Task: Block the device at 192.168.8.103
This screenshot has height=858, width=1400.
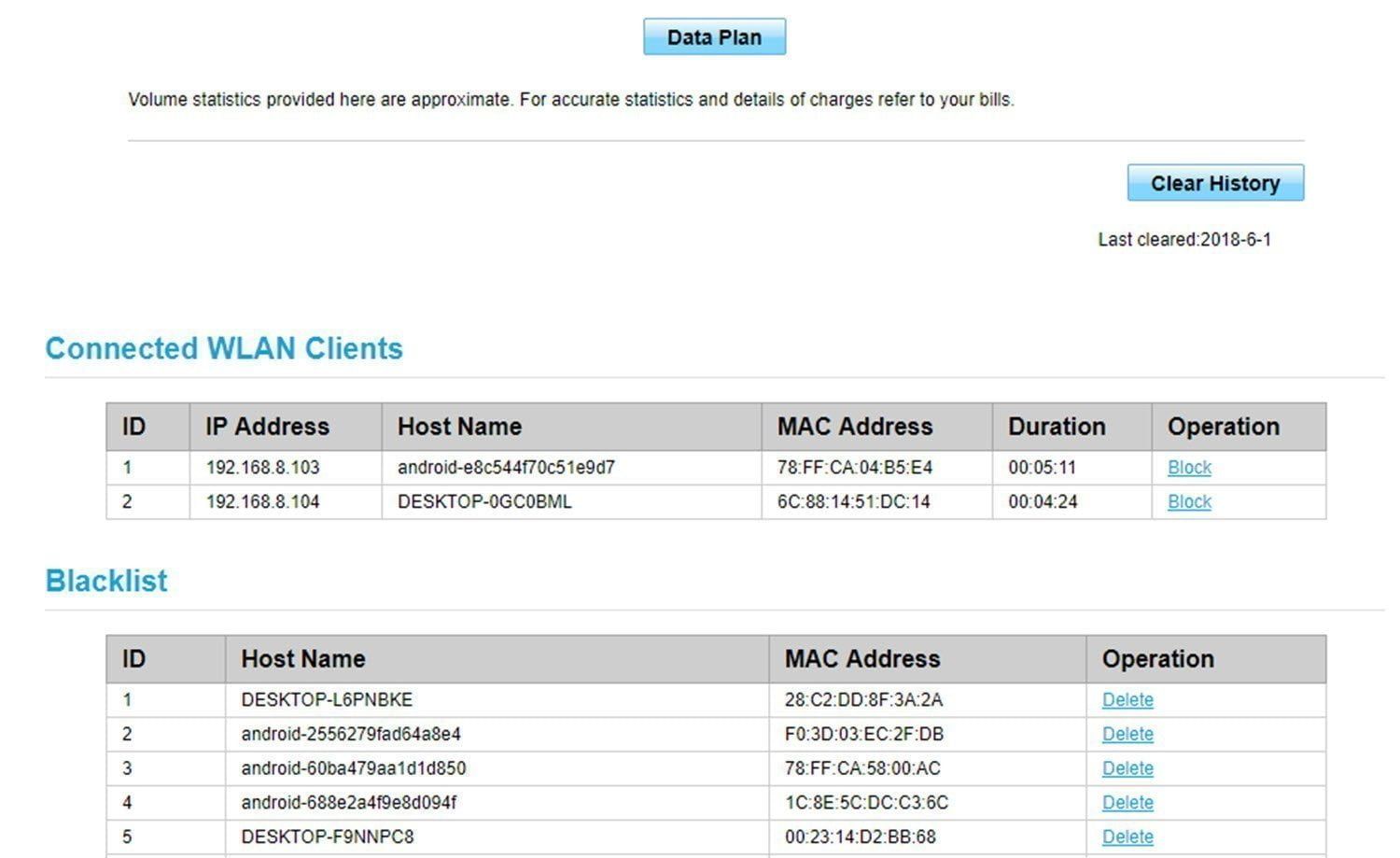Action: point(1189,468)
